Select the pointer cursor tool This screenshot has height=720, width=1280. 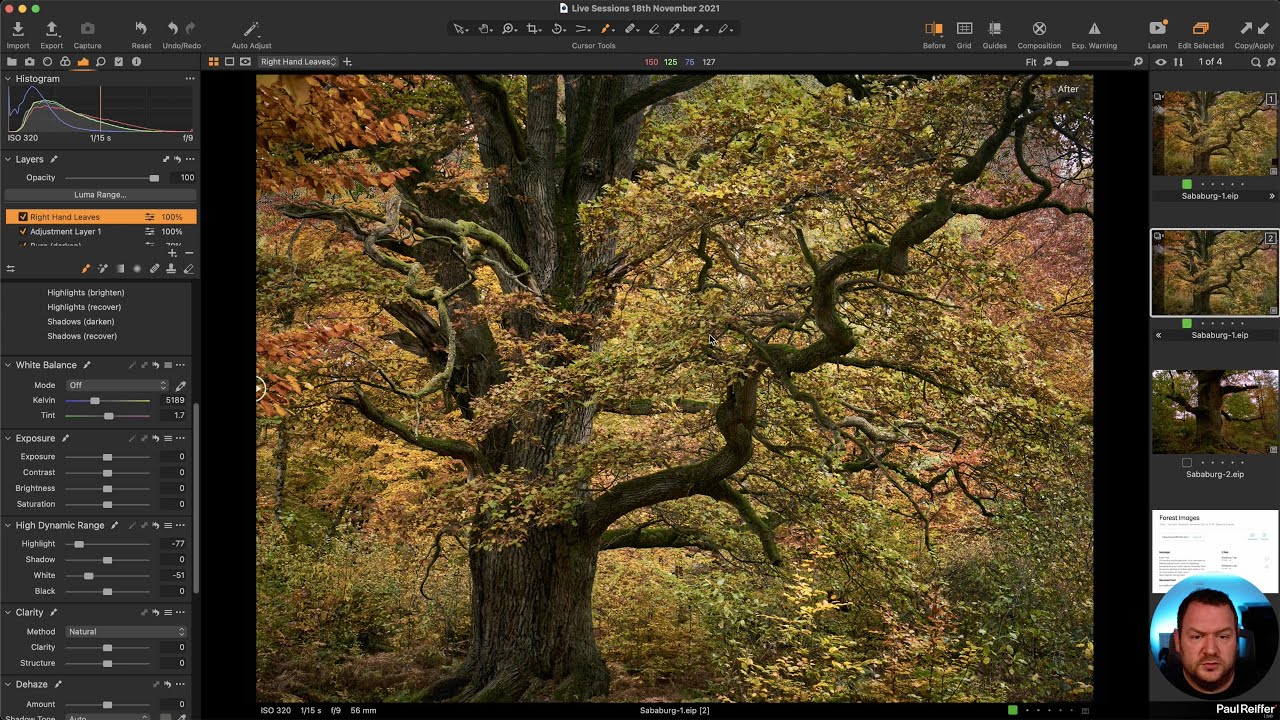[x=460, y=29]
